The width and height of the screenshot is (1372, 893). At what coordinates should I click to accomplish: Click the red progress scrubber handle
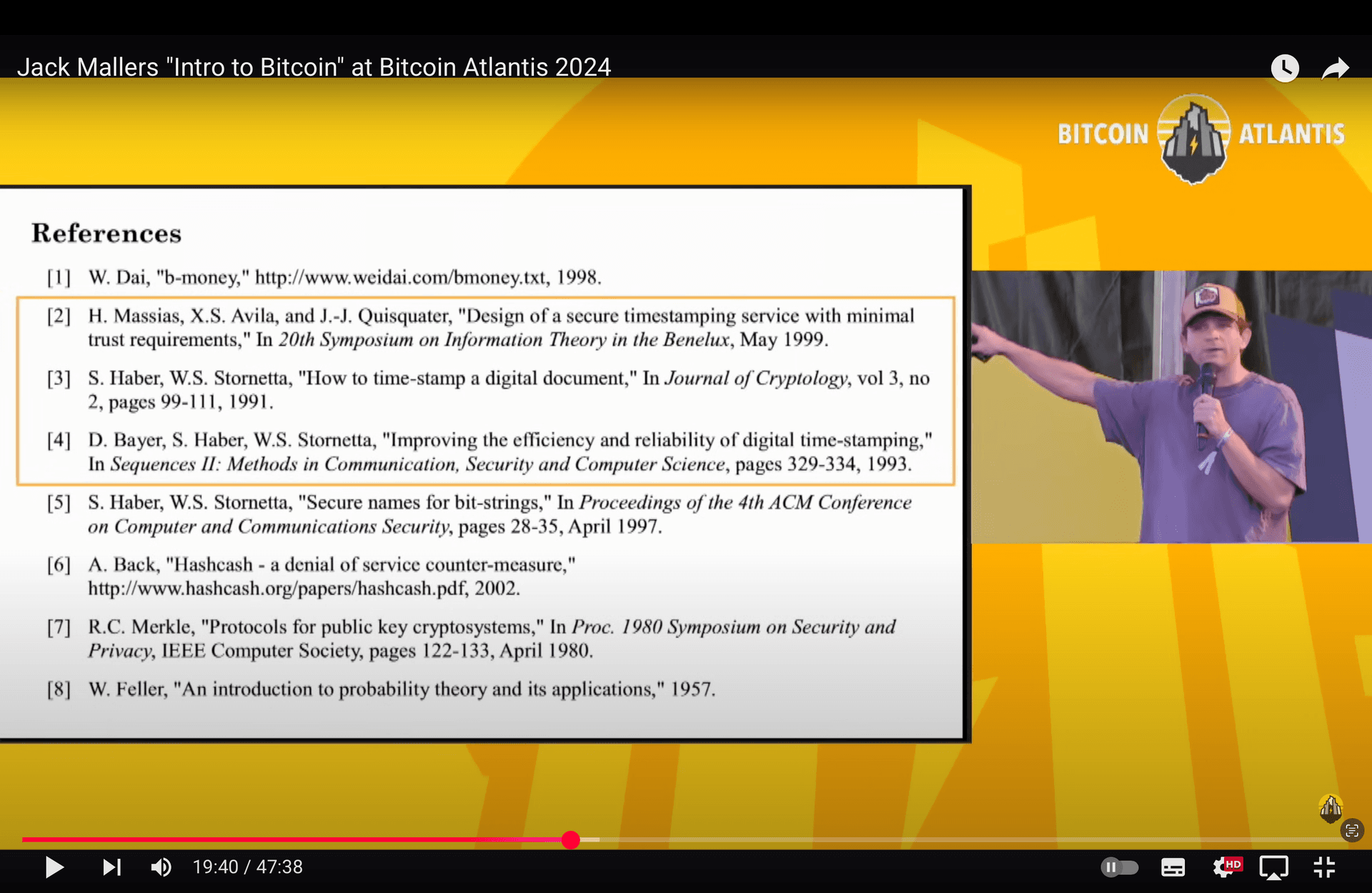[570, 840]
